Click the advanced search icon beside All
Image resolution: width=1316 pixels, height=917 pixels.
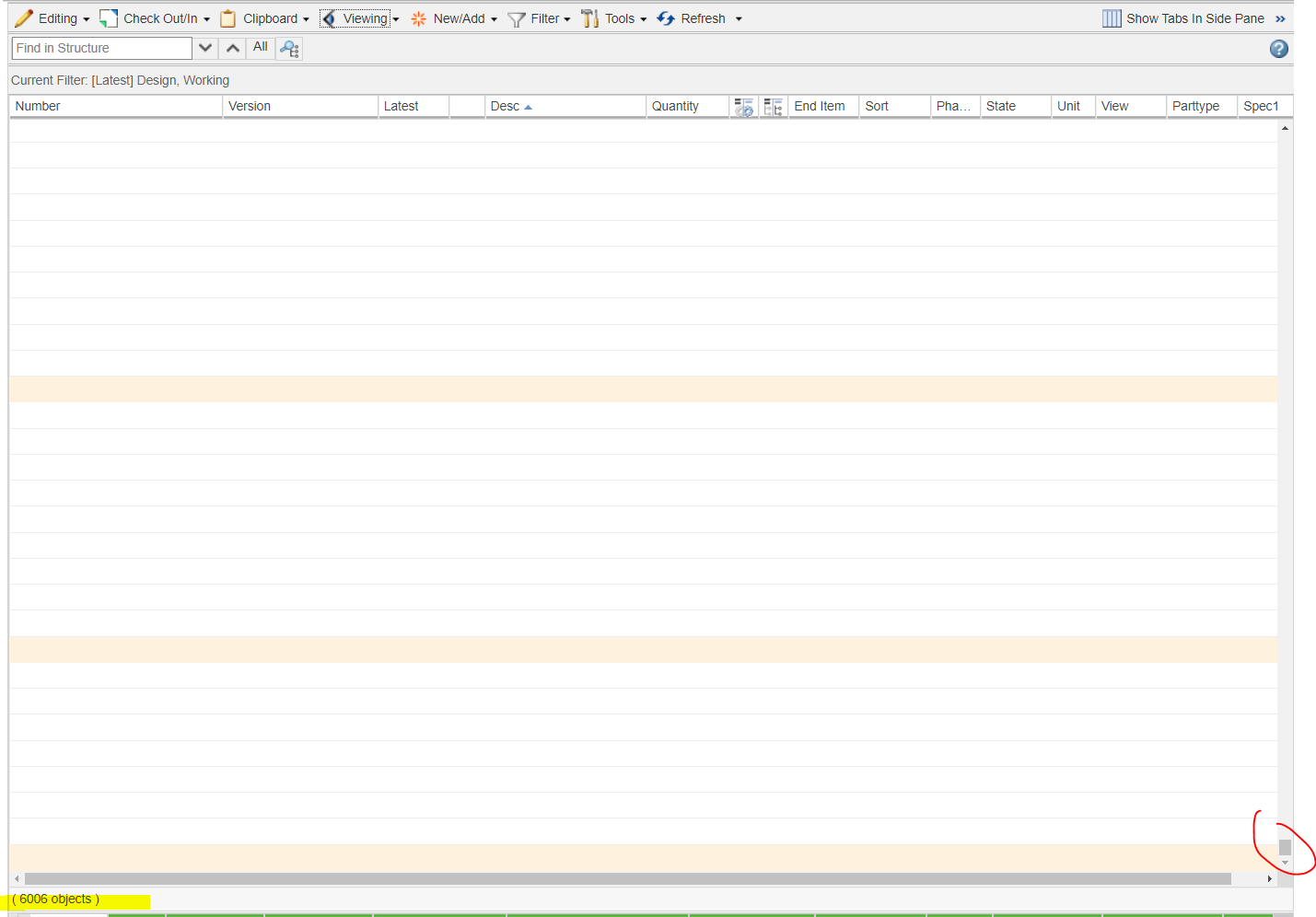pyautogui.click(x=288, y=48)
